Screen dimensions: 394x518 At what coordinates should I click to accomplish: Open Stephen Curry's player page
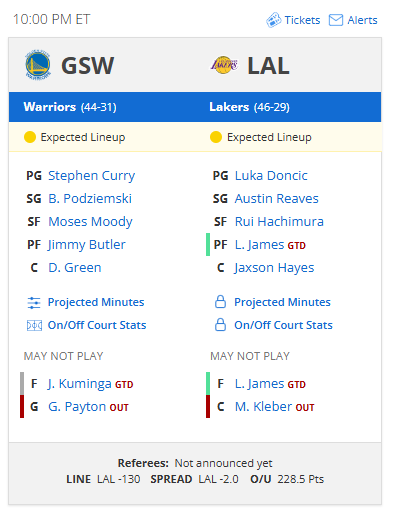pyautogui.click(x=92, y=176)
